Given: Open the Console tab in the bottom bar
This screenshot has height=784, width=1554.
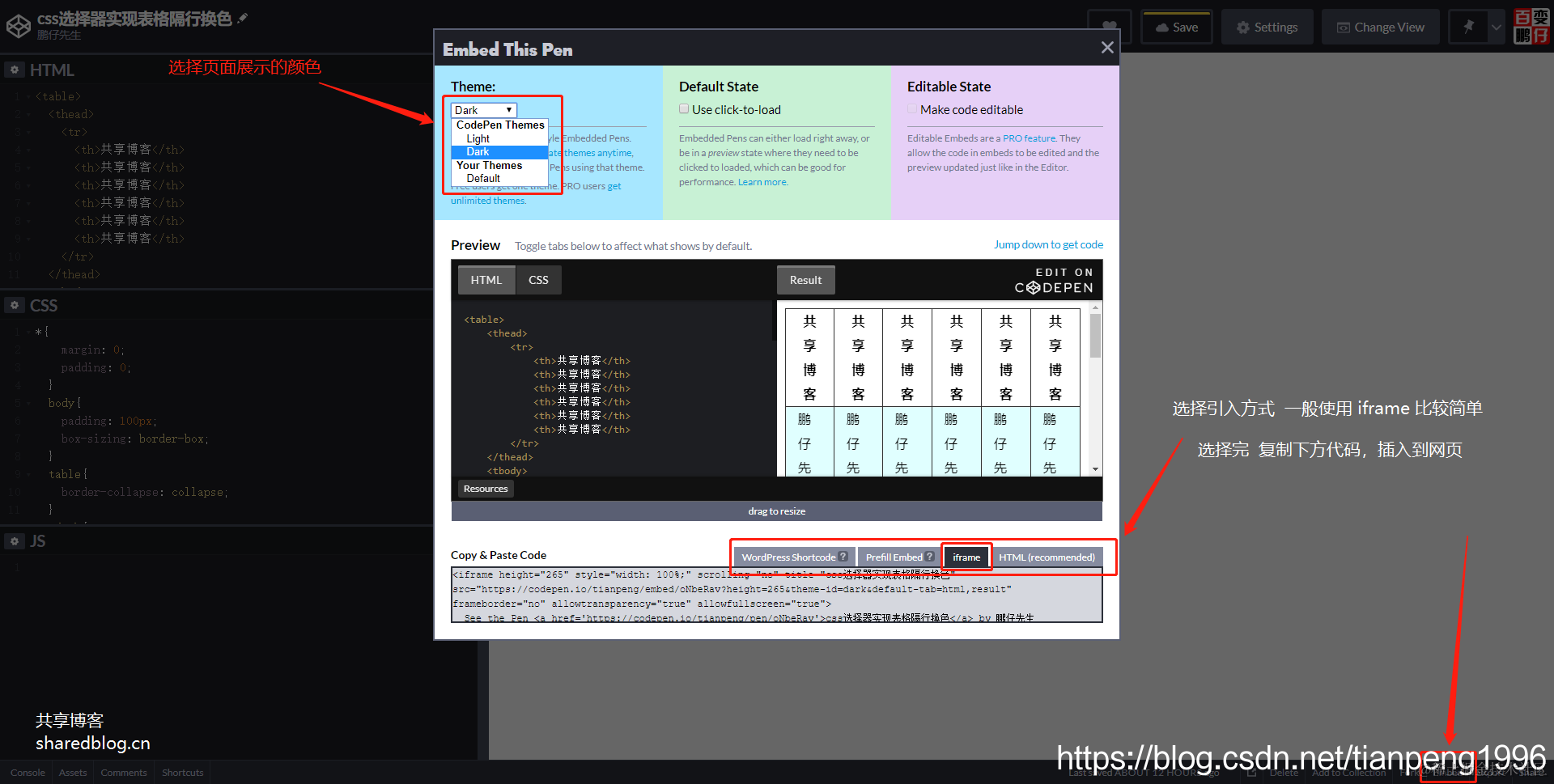Looking at the screenshot, I should click(x=27, y=772).
